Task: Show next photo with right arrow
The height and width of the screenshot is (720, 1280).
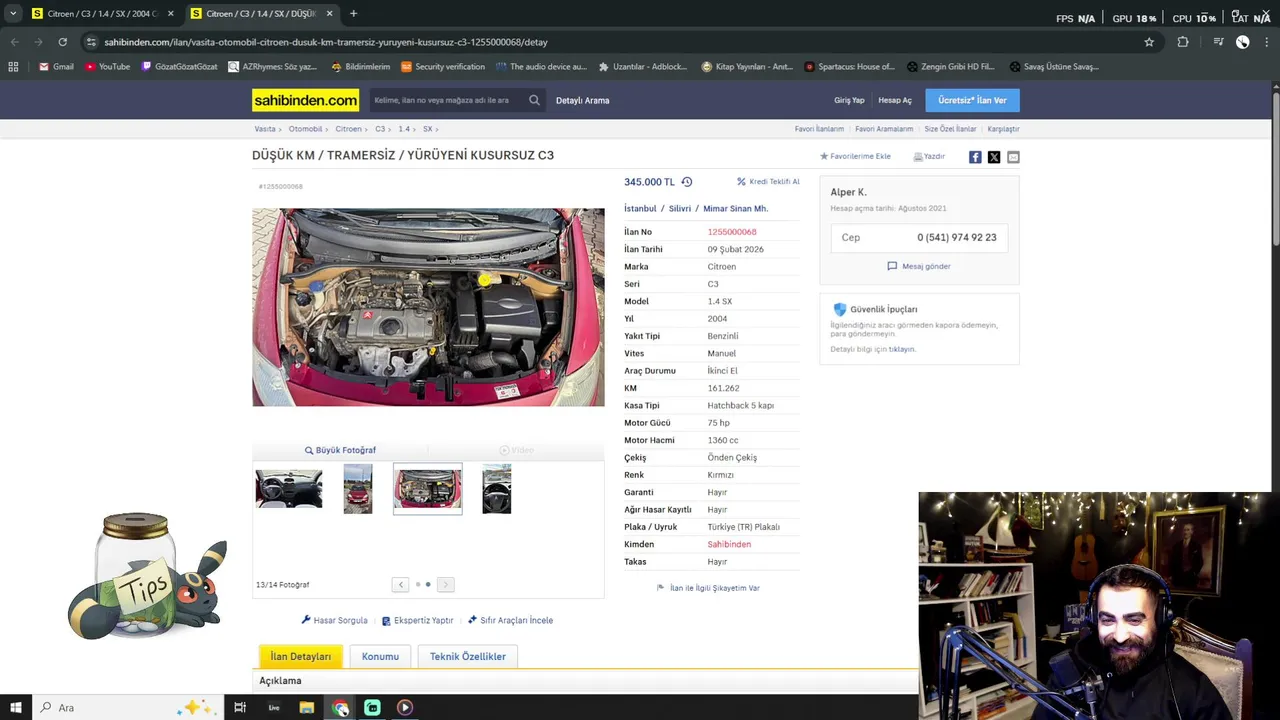Action: coord(445,585)
